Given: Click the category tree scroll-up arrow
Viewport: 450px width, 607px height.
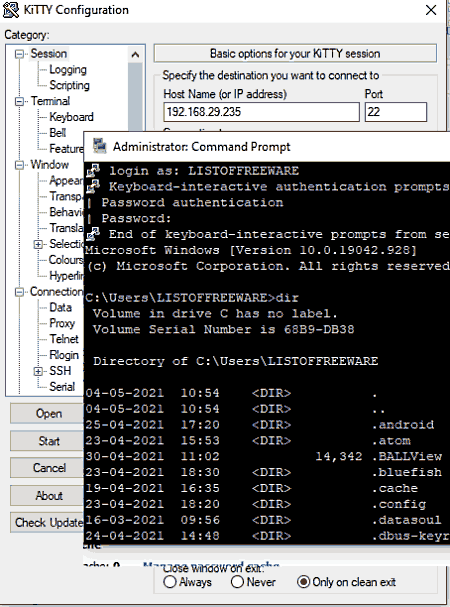Looking at the screenshot, I should coord(135,55).
